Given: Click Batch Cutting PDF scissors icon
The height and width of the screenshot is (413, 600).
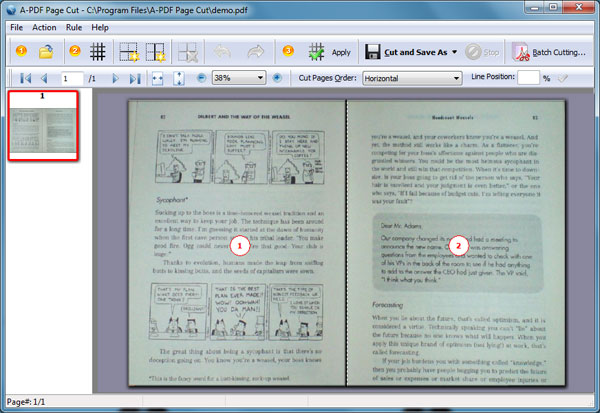Looking at the screenshot, I should tap(520, 52).
